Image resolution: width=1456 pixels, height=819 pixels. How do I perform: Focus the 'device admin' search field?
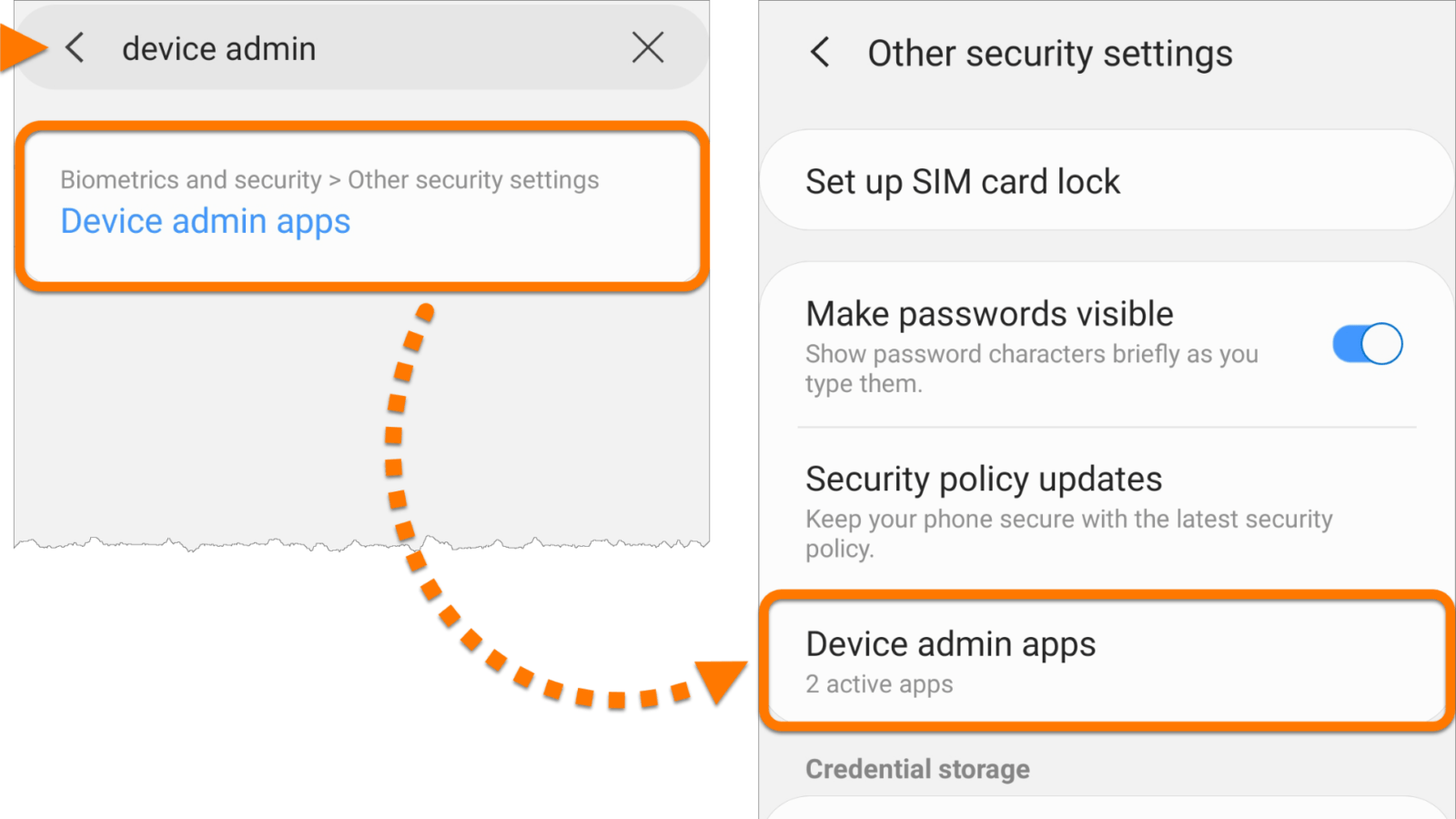[364, 48]
